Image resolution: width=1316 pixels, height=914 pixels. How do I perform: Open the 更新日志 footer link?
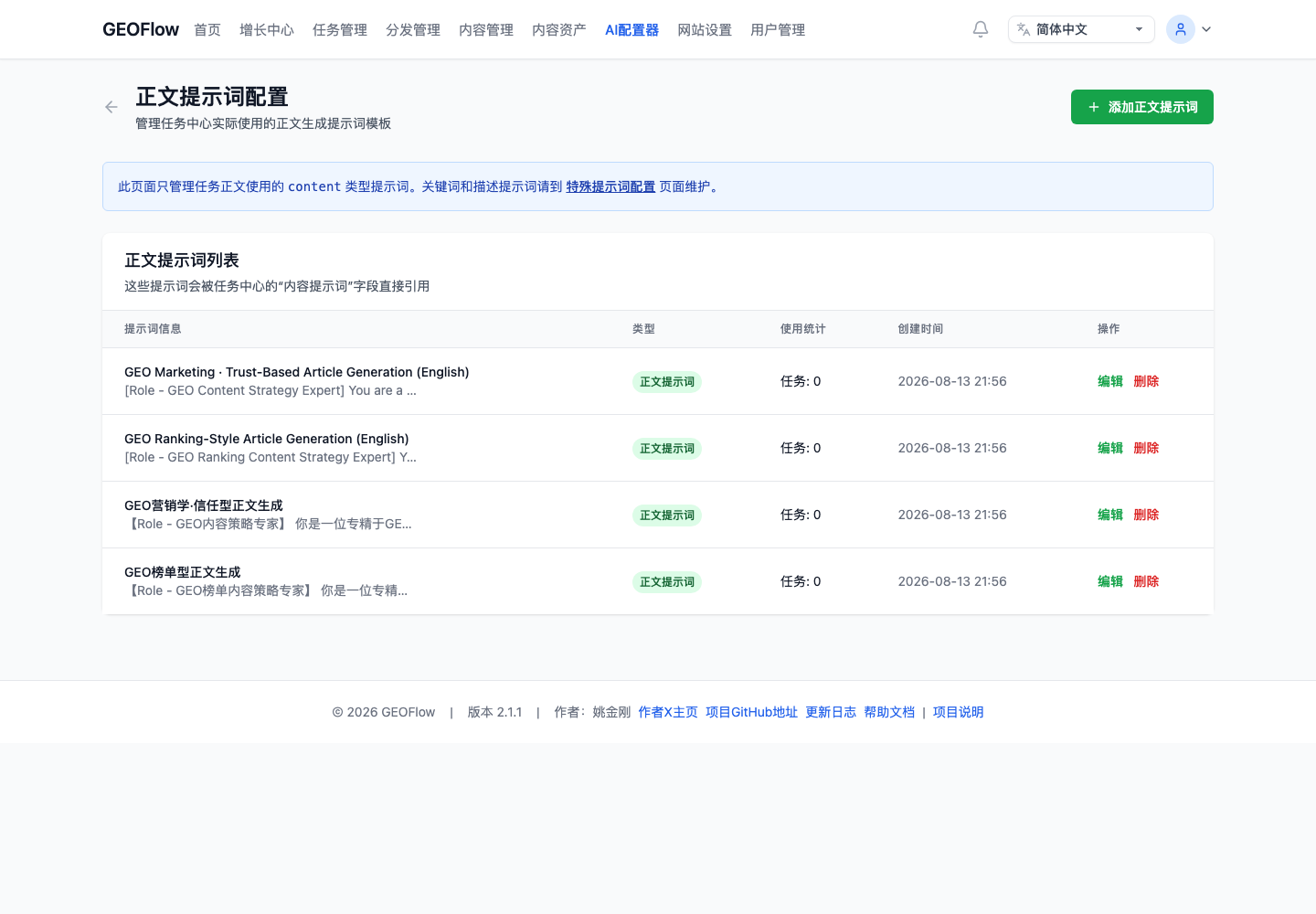(831, 712)
